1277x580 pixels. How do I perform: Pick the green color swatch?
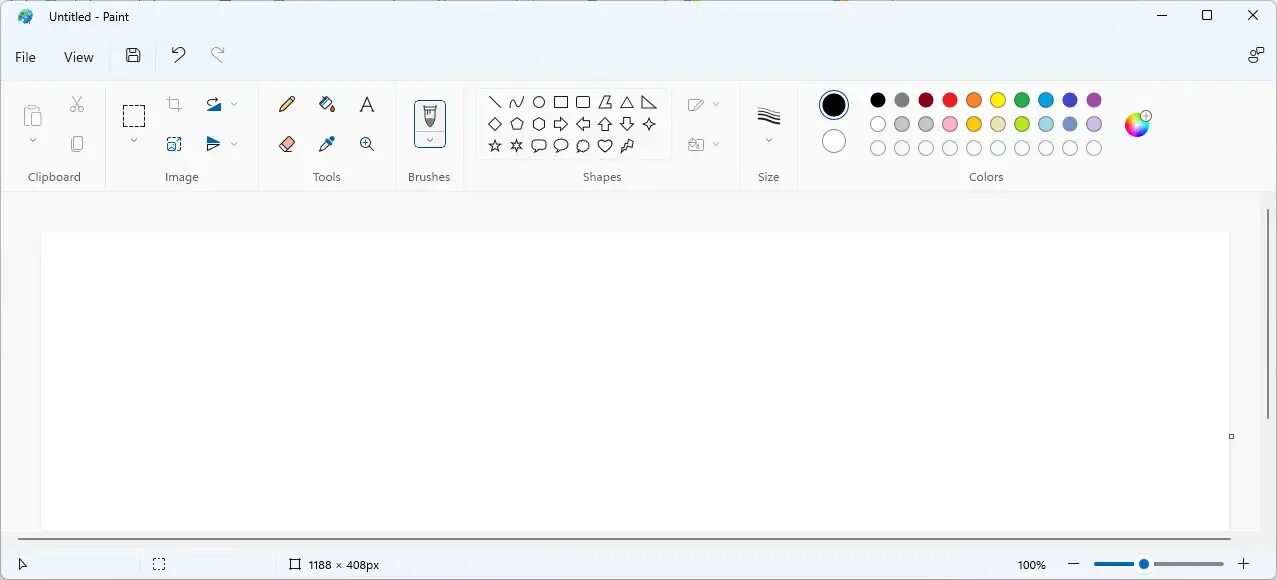click(1022, 100)
